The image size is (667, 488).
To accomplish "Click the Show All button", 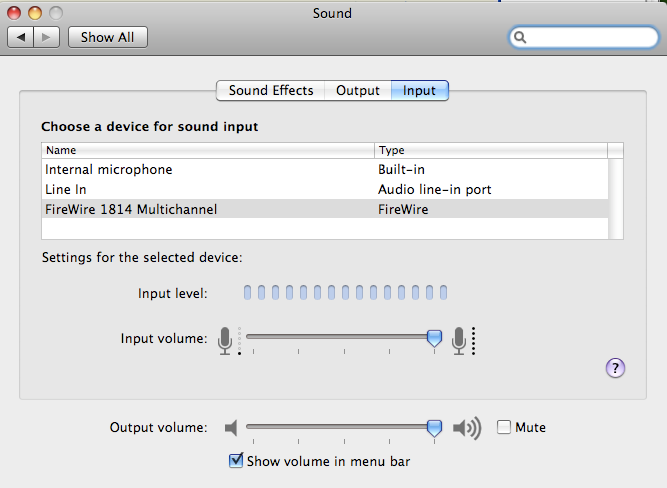I will coord(108,37).
